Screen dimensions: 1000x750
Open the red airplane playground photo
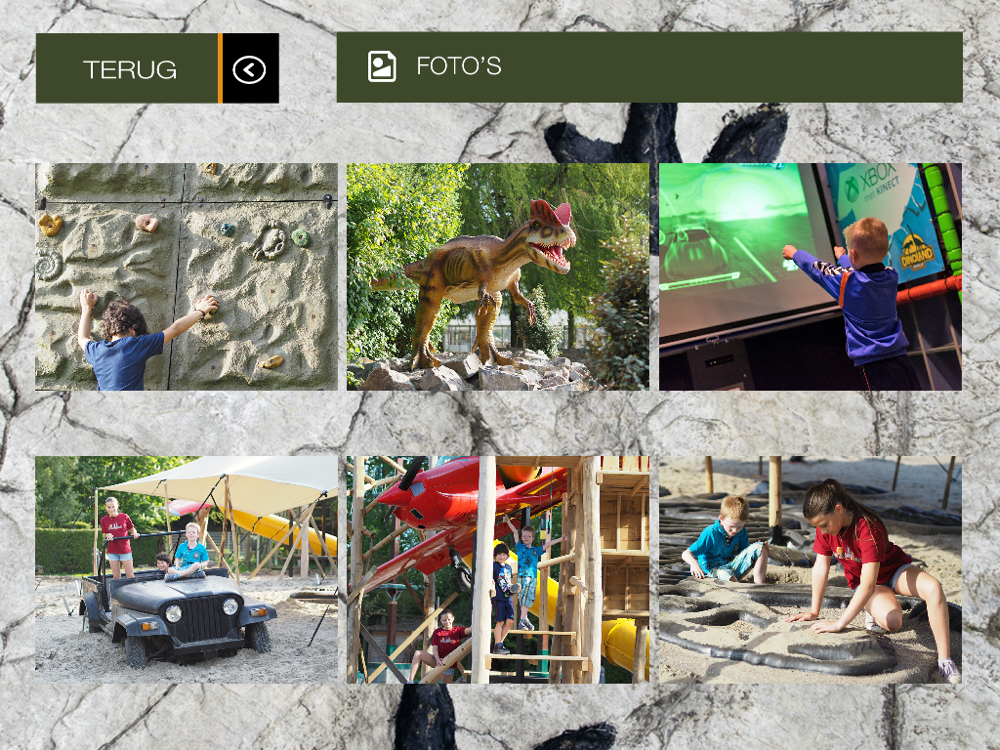pyautogui.click(x=497, y=570)
